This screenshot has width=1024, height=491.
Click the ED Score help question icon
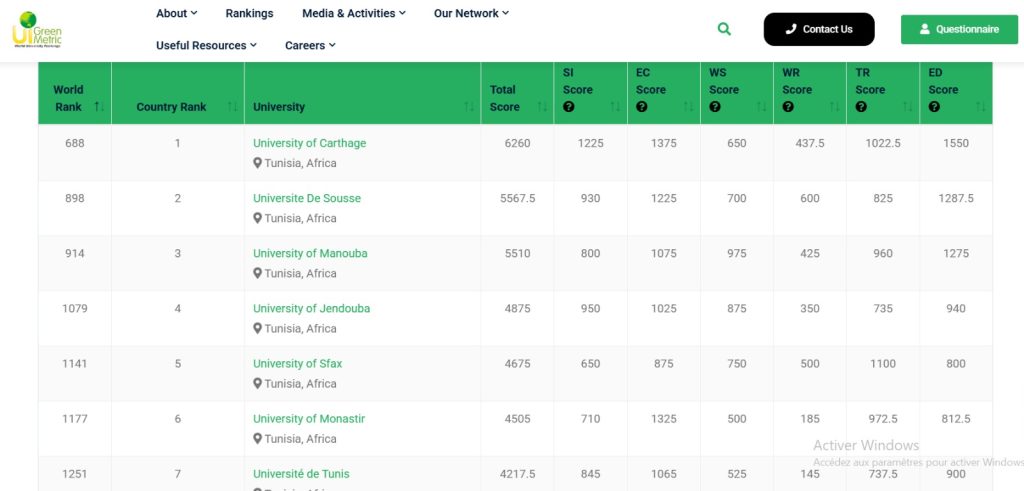[934, 107]
